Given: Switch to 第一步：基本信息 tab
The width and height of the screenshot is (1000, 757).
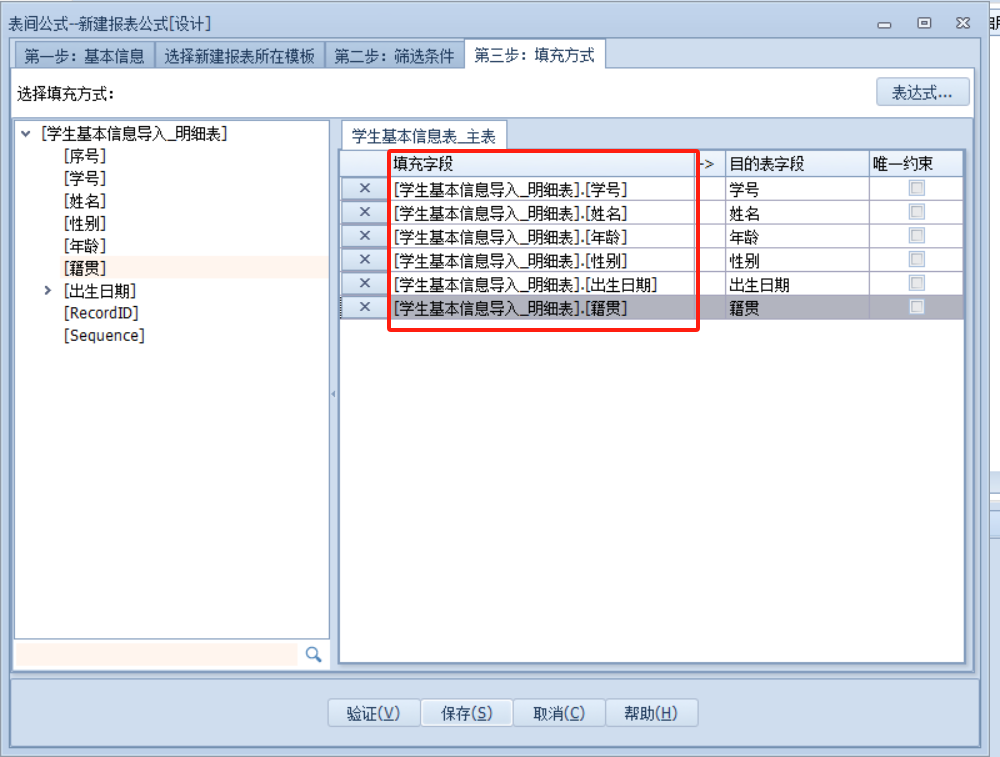Looking at the screenshot, I should (x=85, y=56).
